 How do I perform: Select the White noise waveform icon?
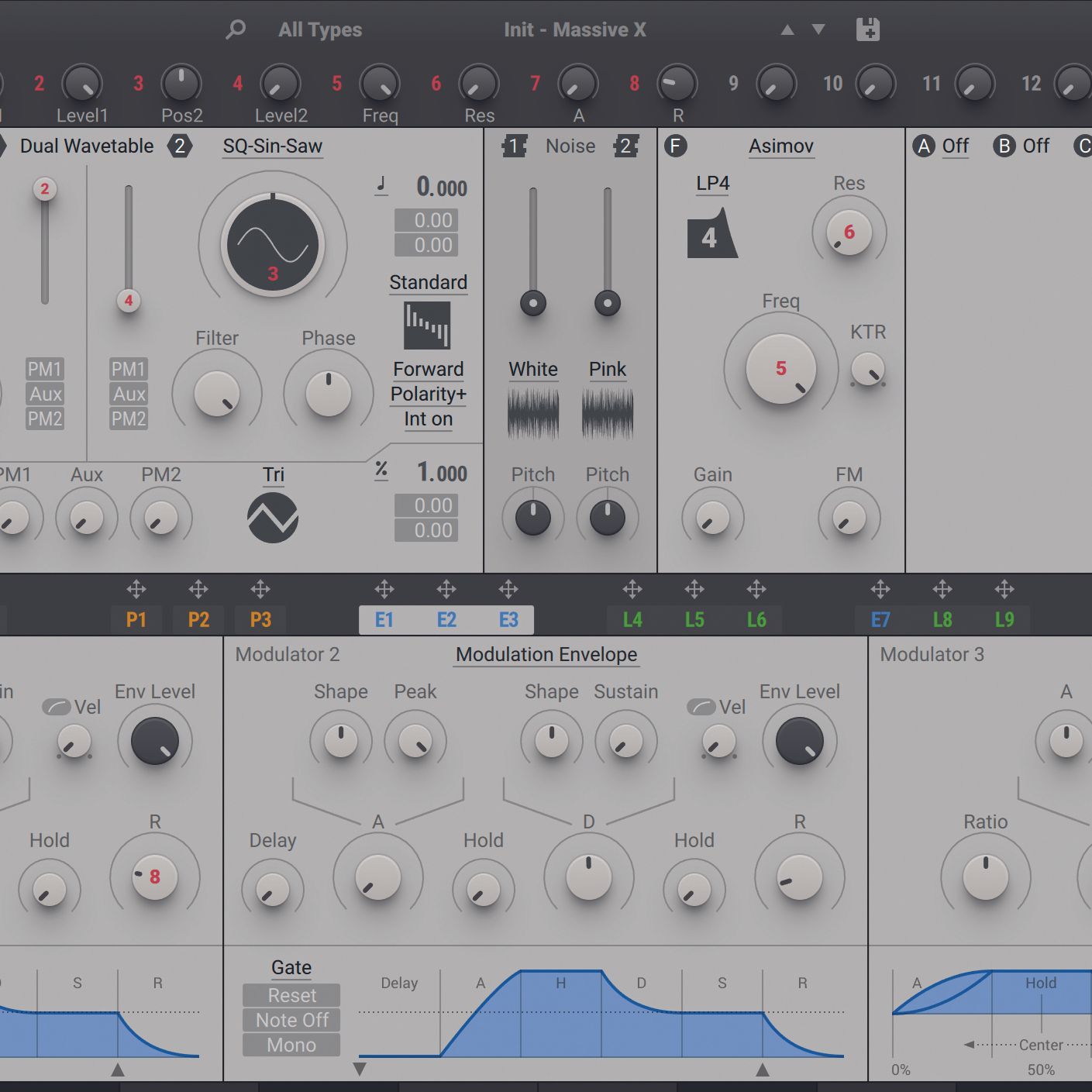click(x=532, y=415)
